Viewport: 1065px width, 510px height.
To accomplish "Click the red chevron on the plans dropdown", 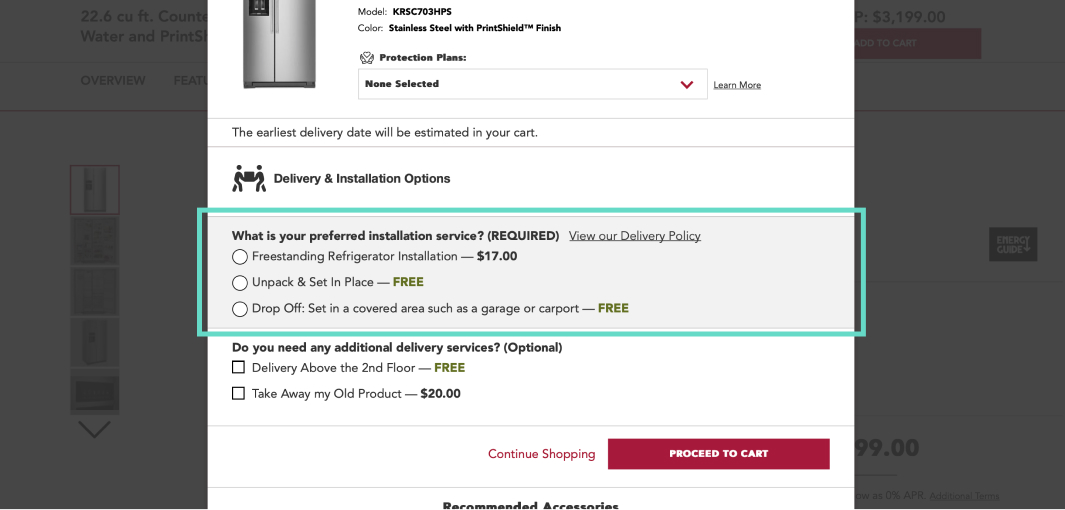I will (687, 84).
